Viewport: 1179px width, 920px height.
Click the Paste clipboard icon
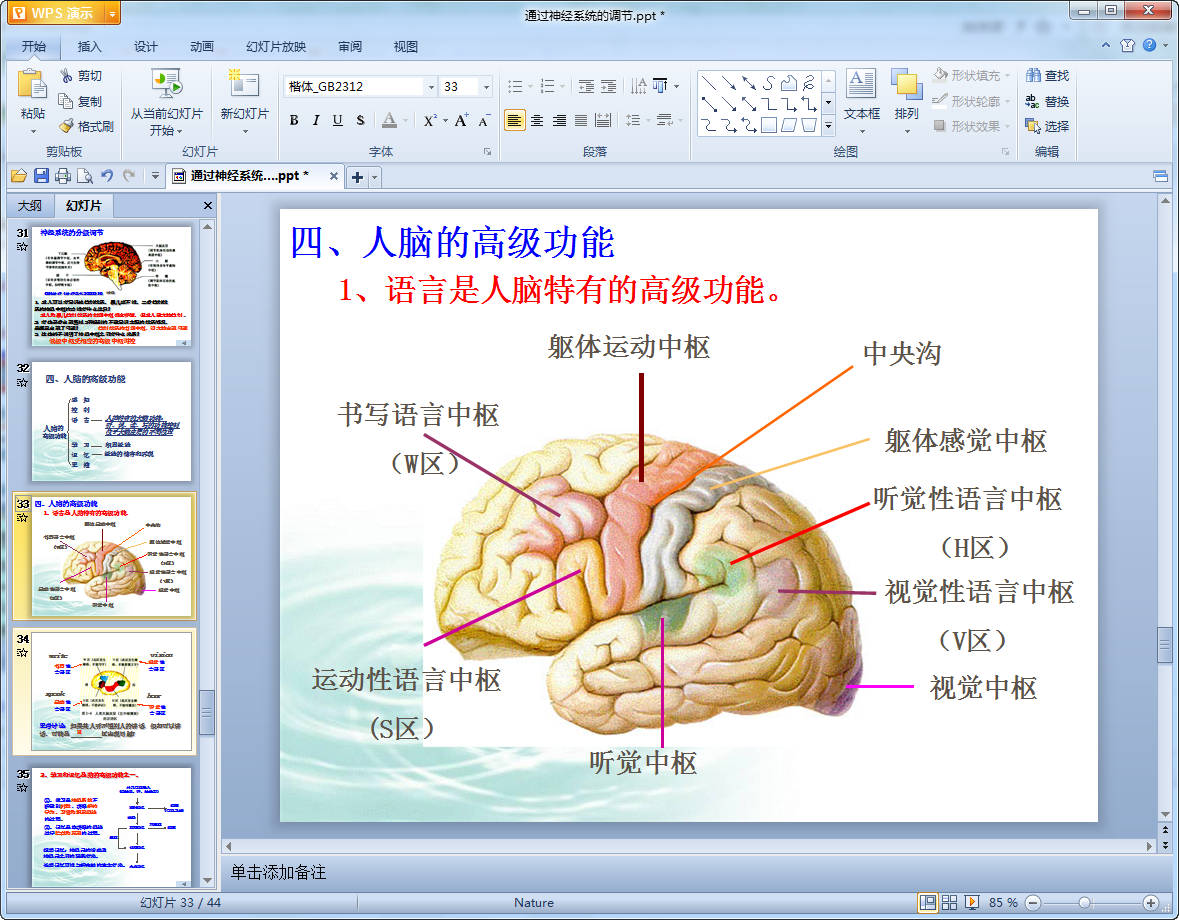[32, 85]
